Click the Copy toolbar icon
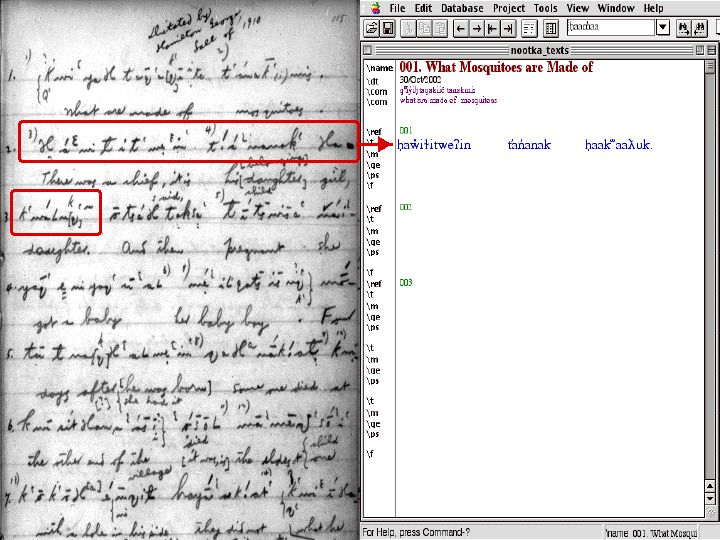 tap(424, 28)
